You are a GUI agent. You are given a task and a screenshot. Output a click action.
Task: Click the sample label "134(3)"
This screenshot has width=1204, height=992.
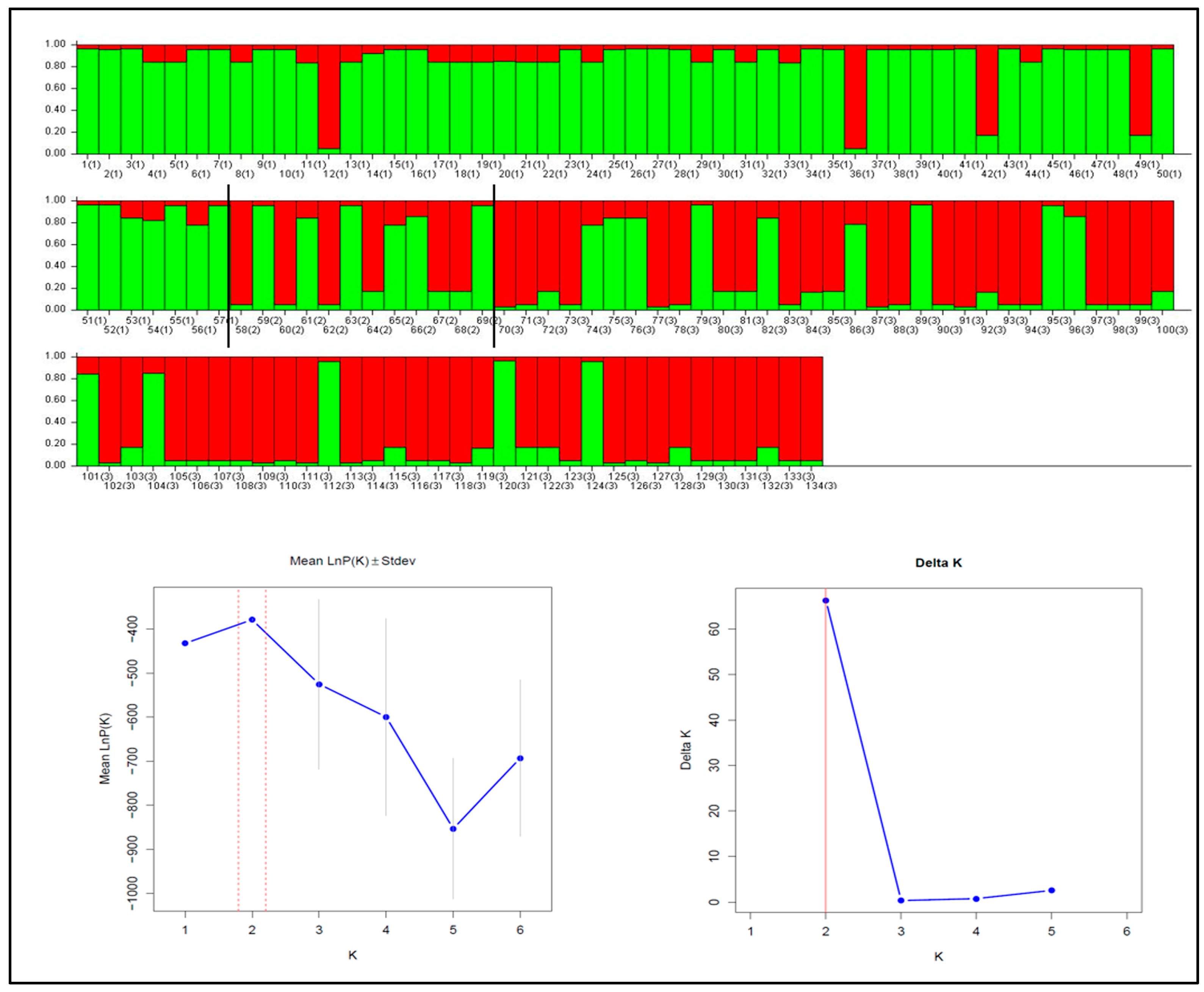tap(821, 485)
